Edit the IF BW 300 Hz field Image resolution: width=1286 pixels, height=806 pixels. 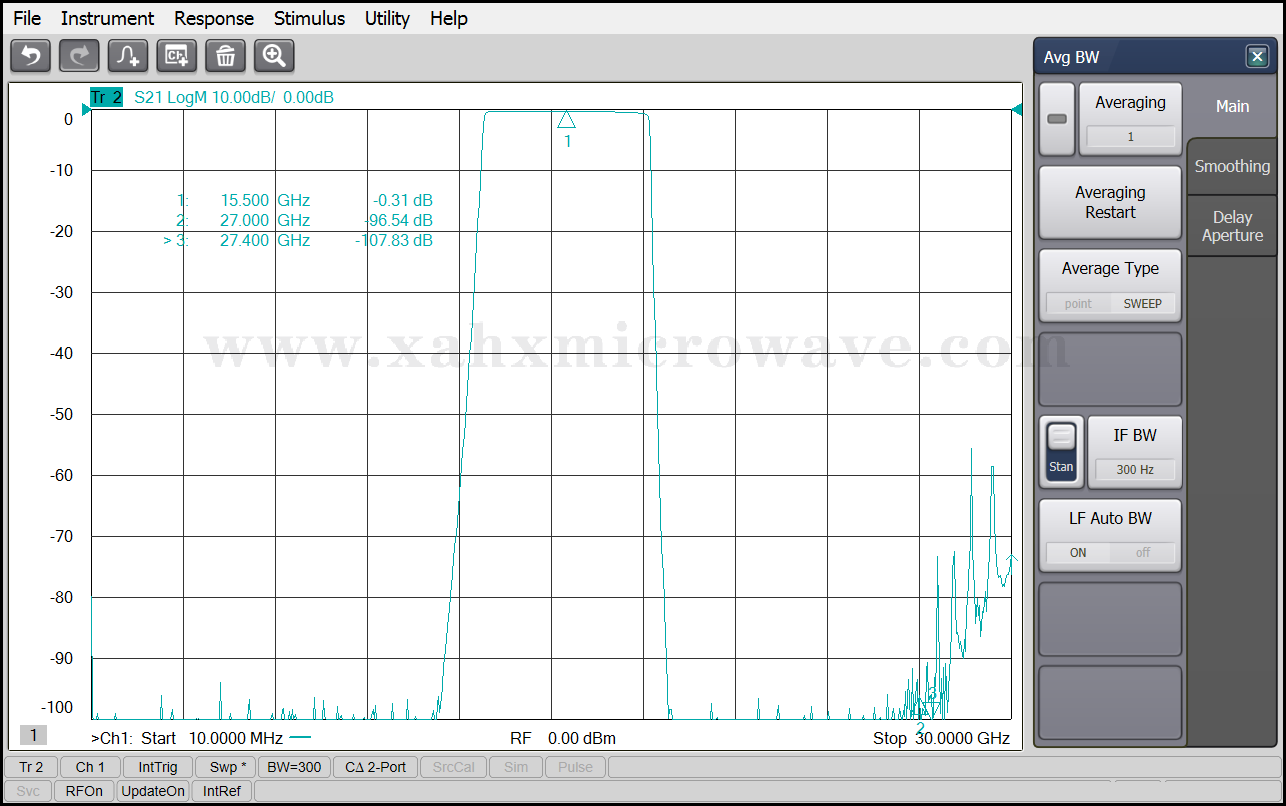1134,469
